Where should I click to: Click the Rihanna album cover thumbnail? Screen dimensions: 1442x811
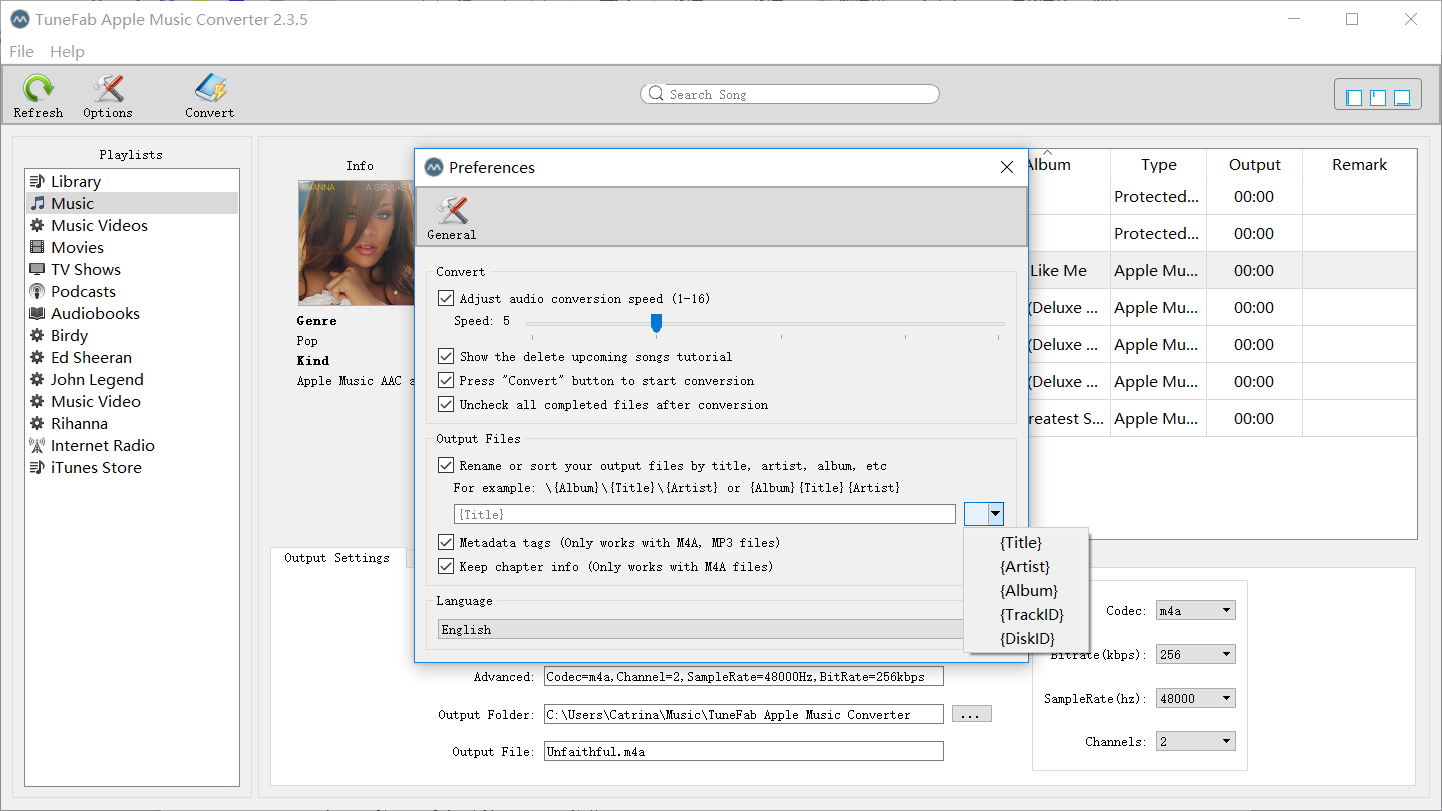356,242
